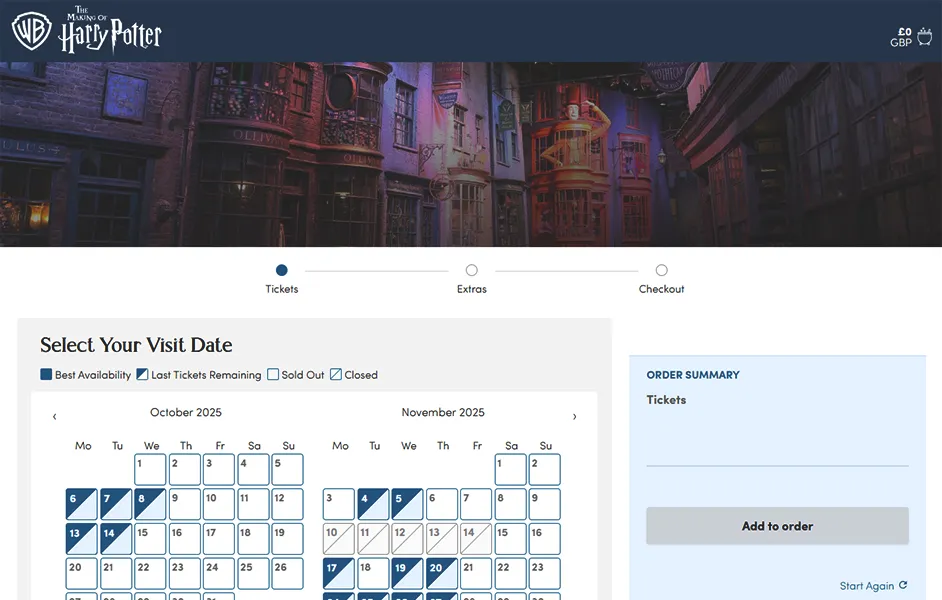Select the Checkout step
Viewport: 942px width, 600px height.
[x=662, y=270]
